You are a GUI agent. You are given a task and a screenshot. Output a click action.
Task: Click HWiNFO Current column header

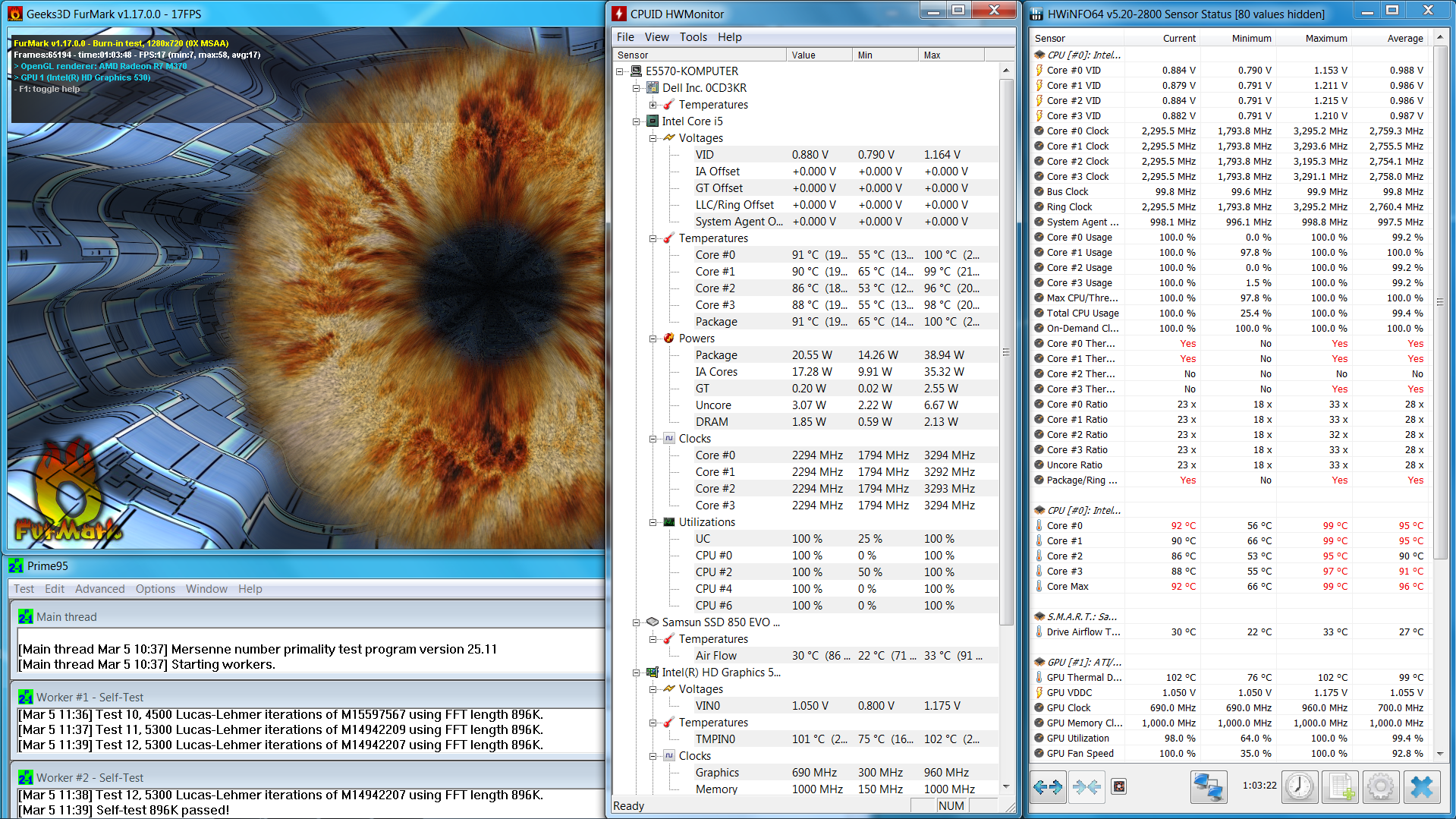click(x=1163, y=38)
